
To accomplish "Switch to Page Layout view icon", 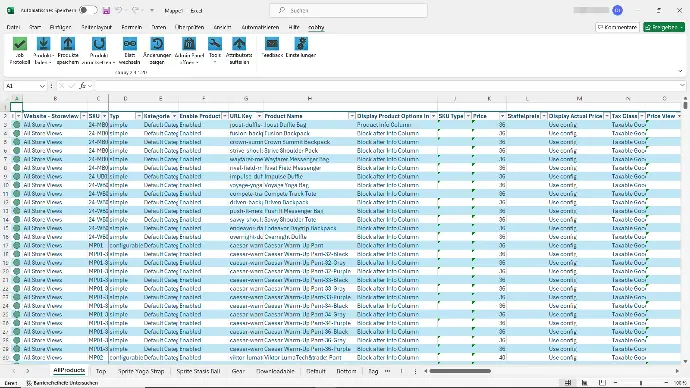I will [x=585, y=383].
